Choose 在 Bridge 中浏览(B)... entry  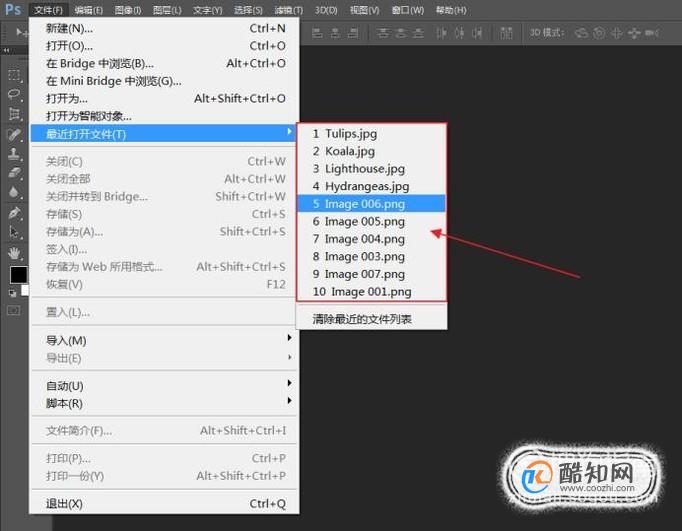point(164,63)
